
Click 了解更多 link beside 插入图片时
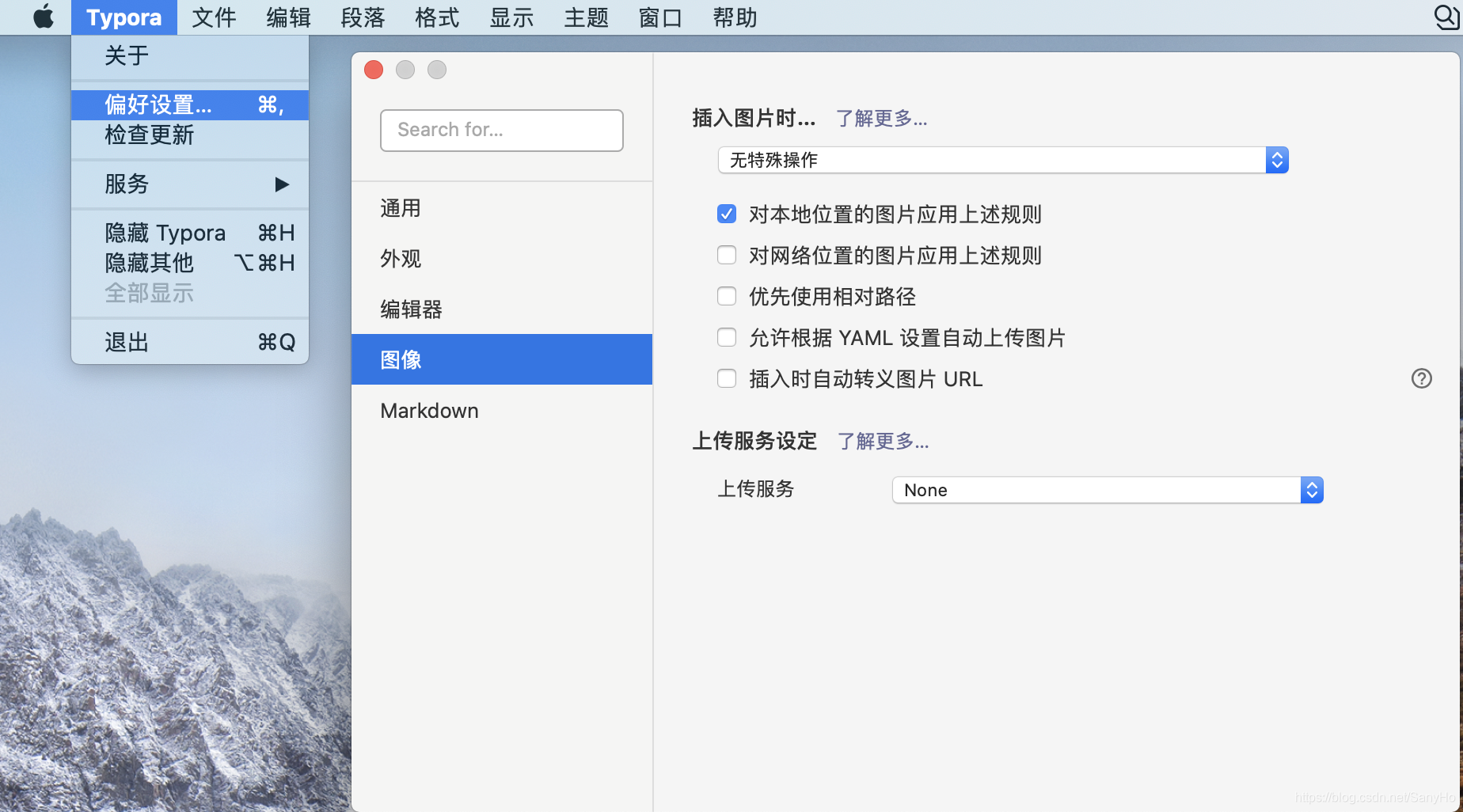point(881,119)
